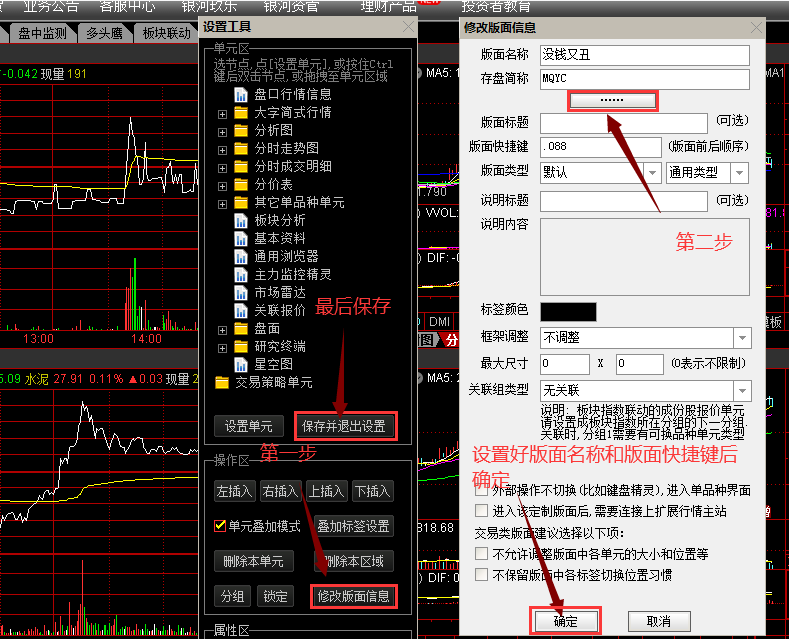This screenshot has height=639, width=789.
Task: Click the dotted button below 存盘简称
Action: click(x=612, y=100)
